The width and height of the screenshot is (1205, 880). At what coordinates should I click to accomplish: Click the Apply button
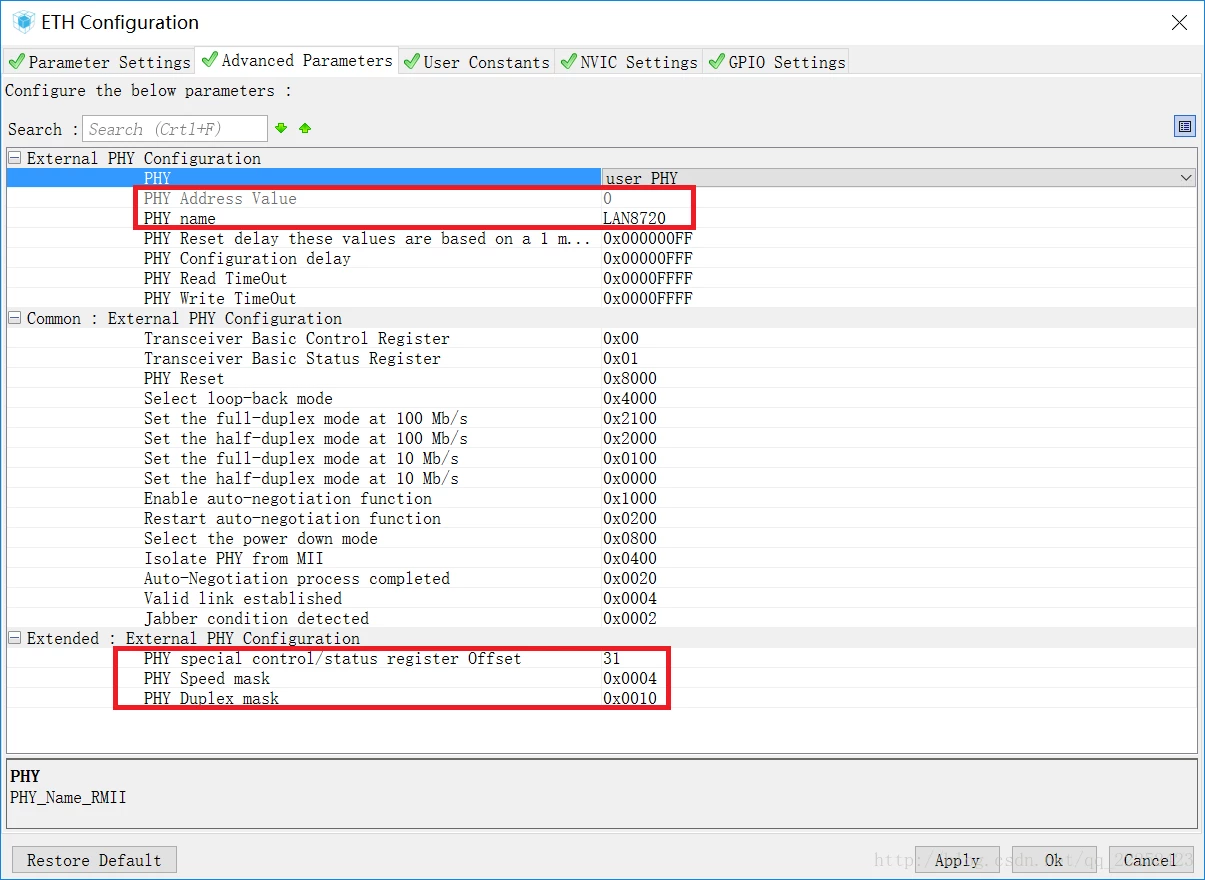(x=957, y=860)
